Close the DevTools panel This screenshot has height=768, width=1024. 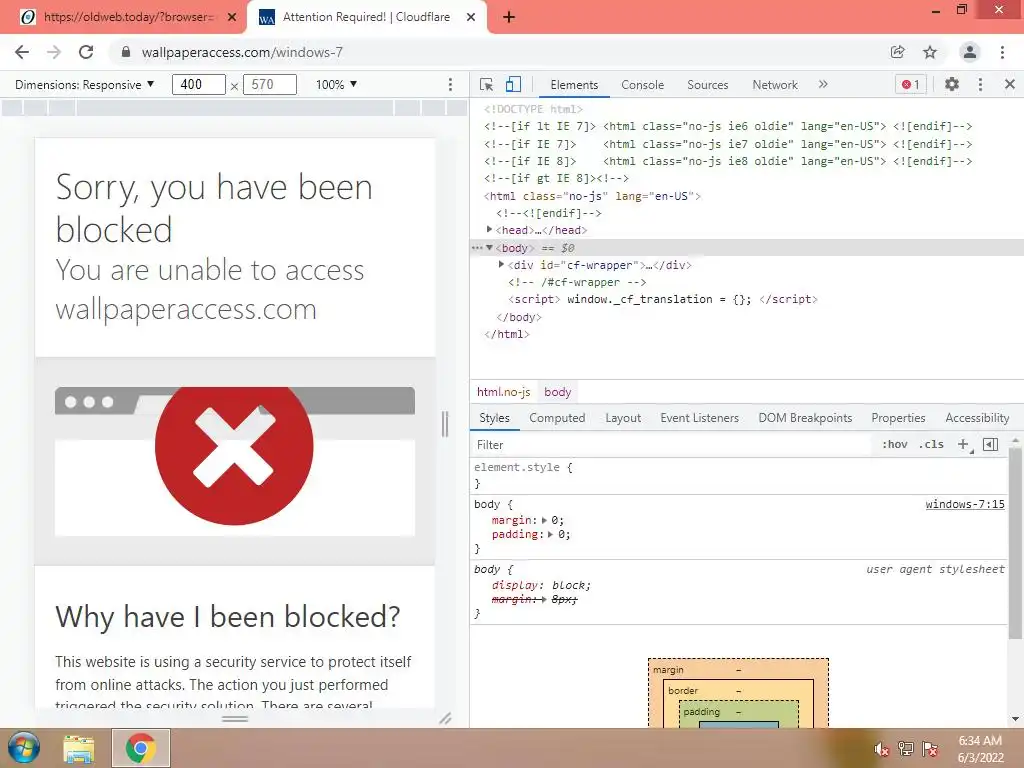click(1010, 84)
